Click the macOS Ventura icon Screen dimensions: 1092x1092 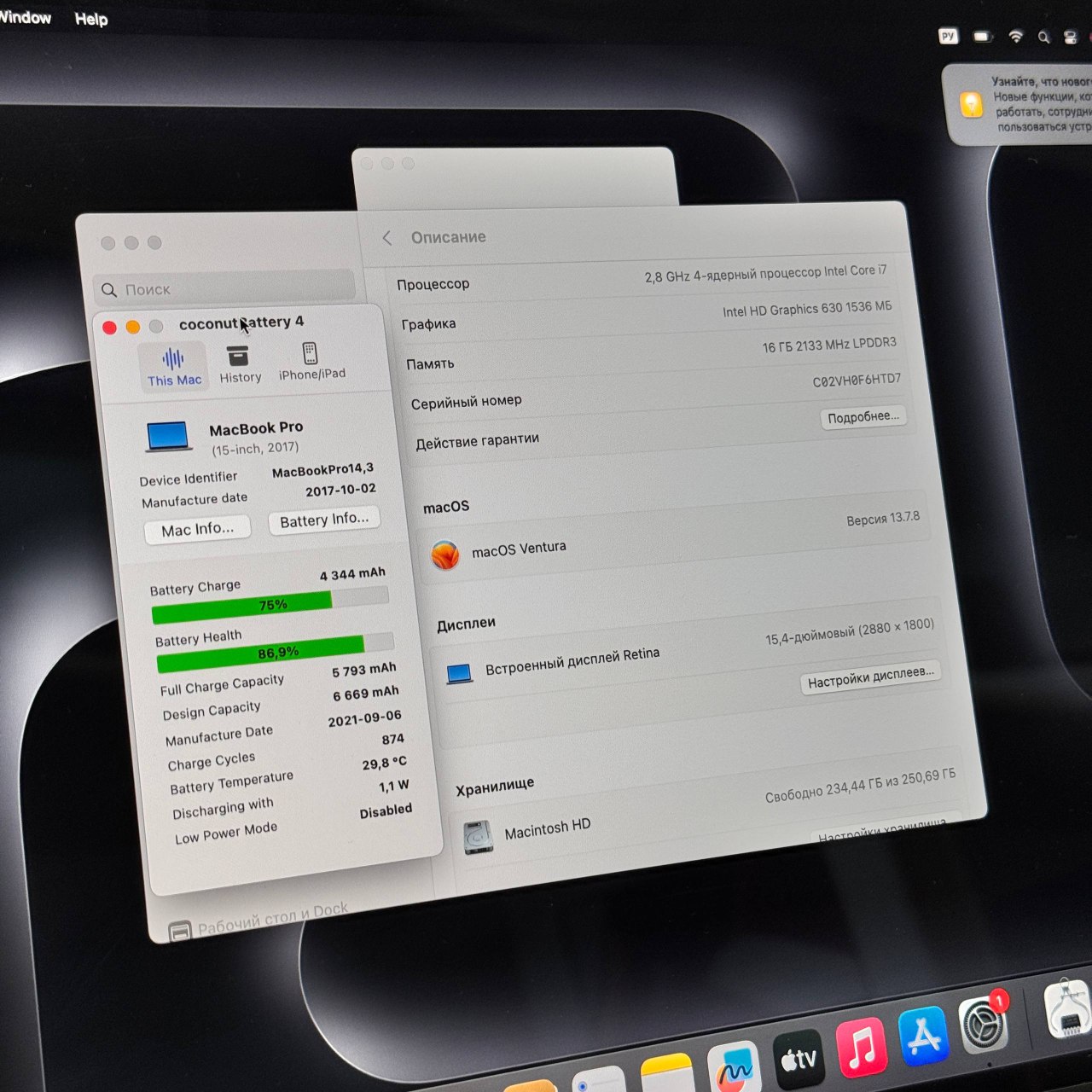pyautogui.click(x=445, y=556)
